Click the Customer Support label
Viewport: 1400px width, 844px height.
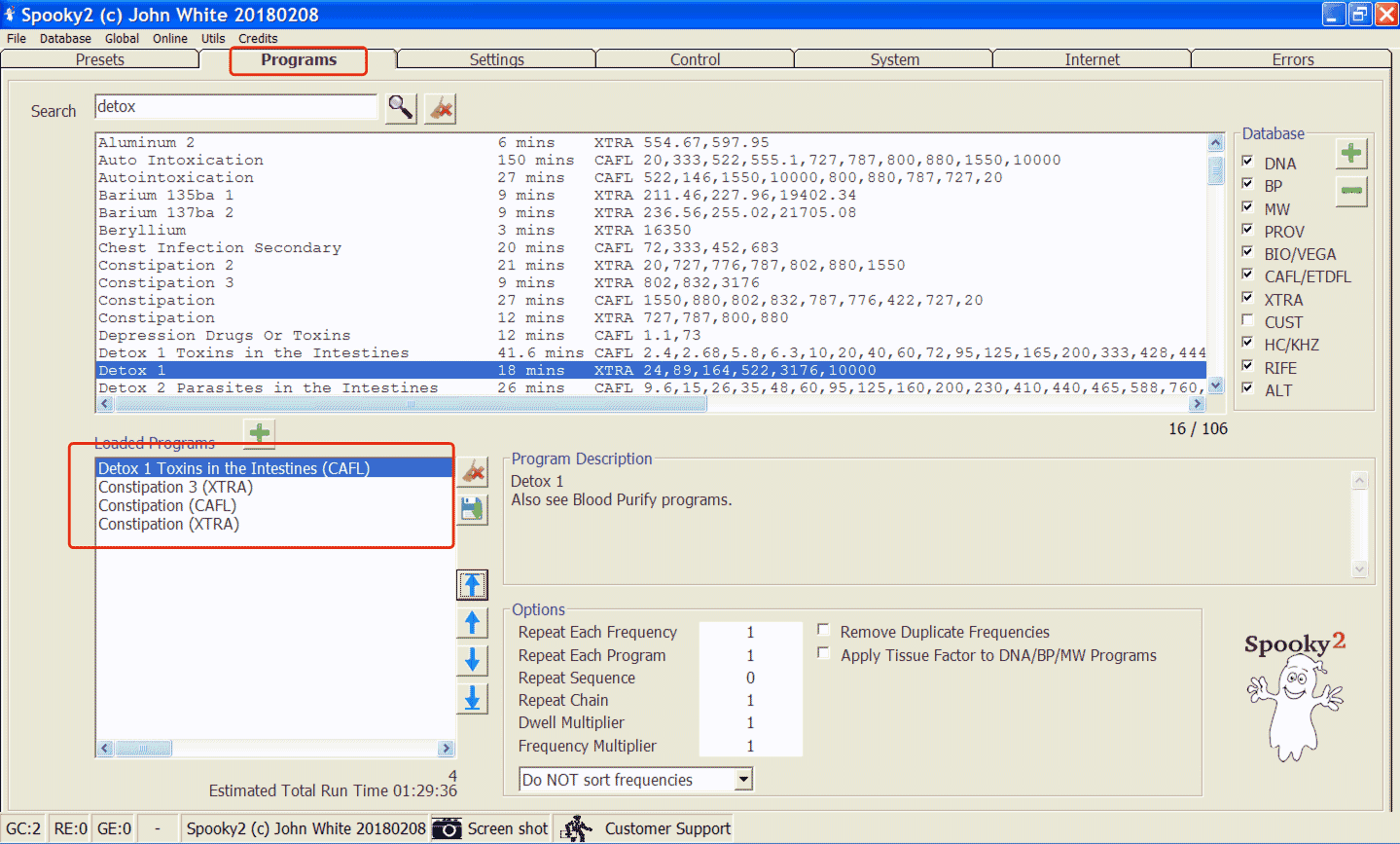click(667, 828)
